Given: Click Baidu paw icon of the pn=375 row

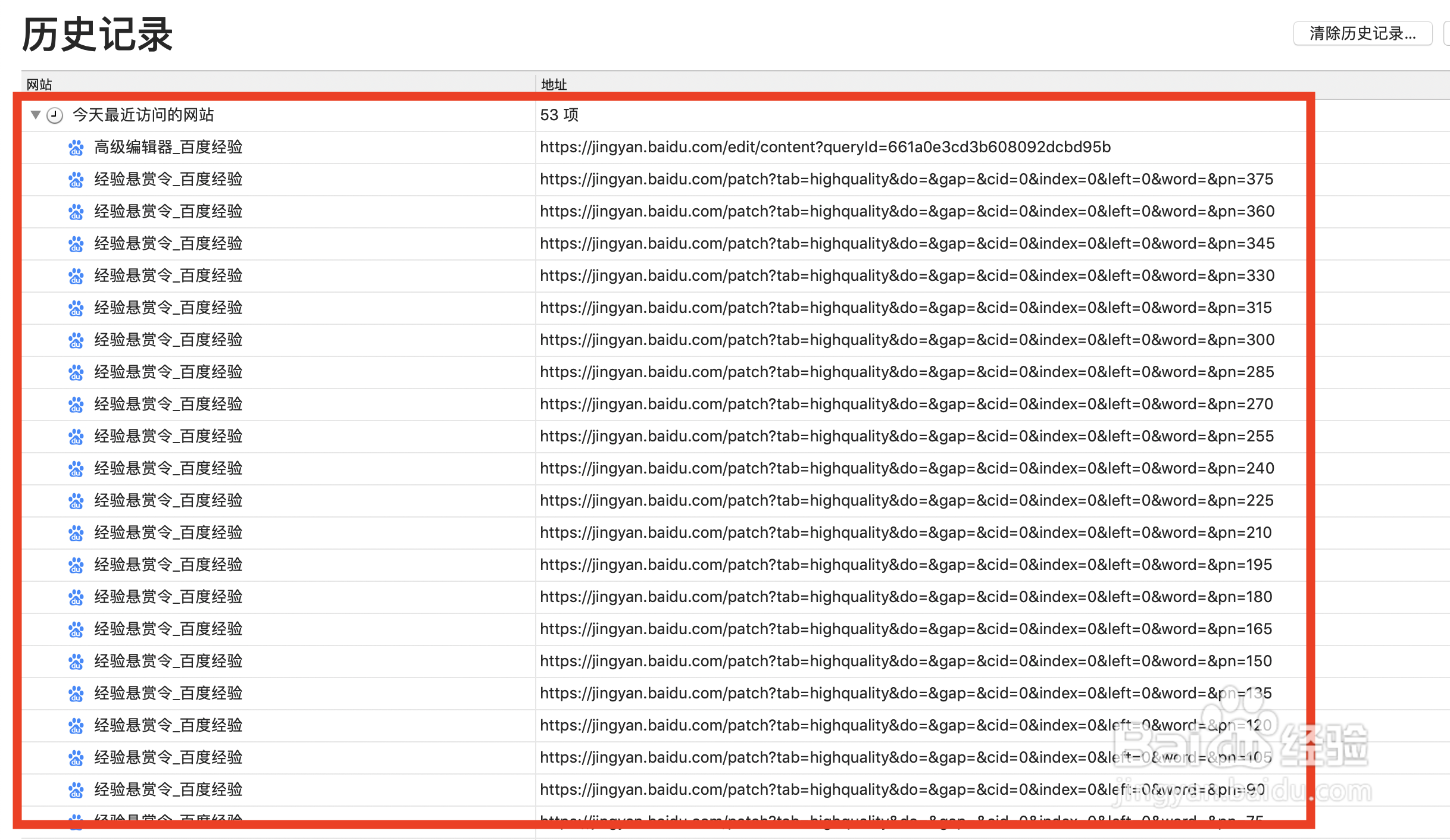Looking at the screenshot, I should 76,180.
